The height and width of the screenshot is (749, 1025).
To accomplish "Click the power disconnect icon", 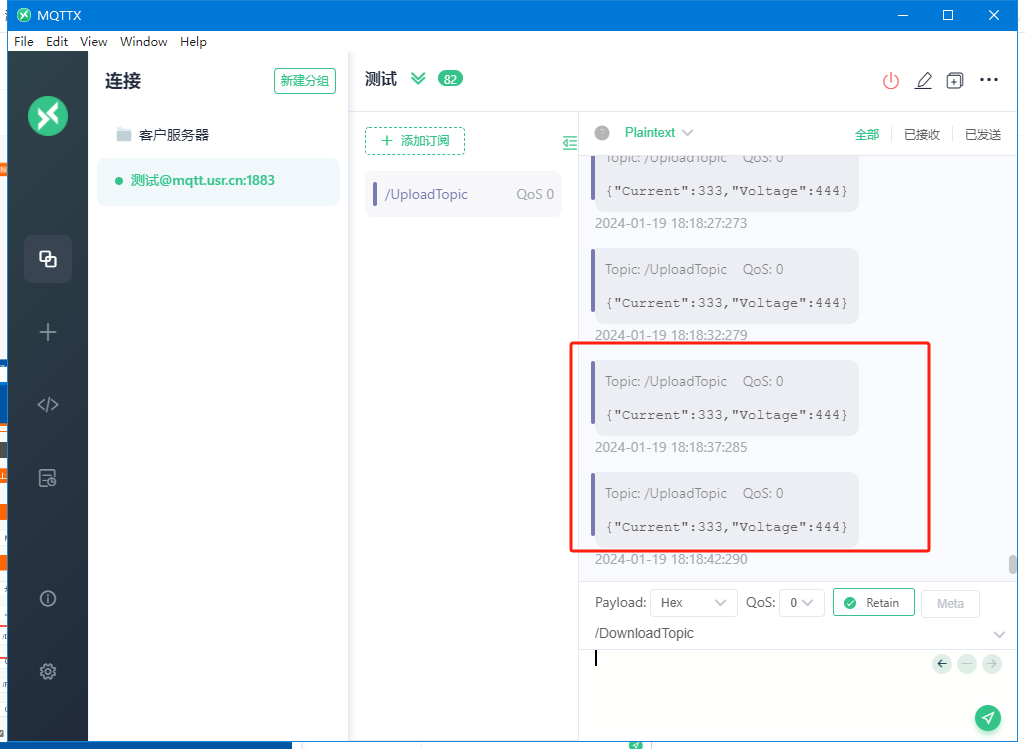I will pos(891,81).
